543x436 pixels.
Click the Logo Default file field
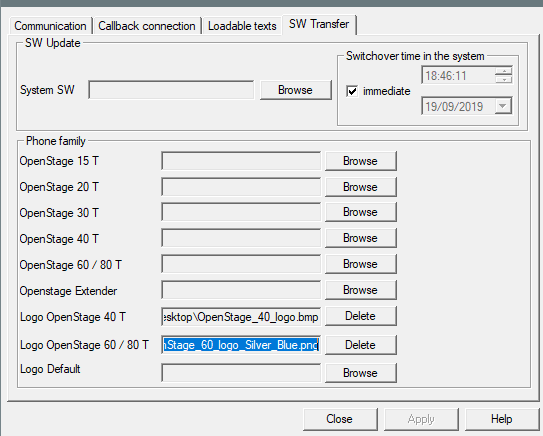click(241, 373)
